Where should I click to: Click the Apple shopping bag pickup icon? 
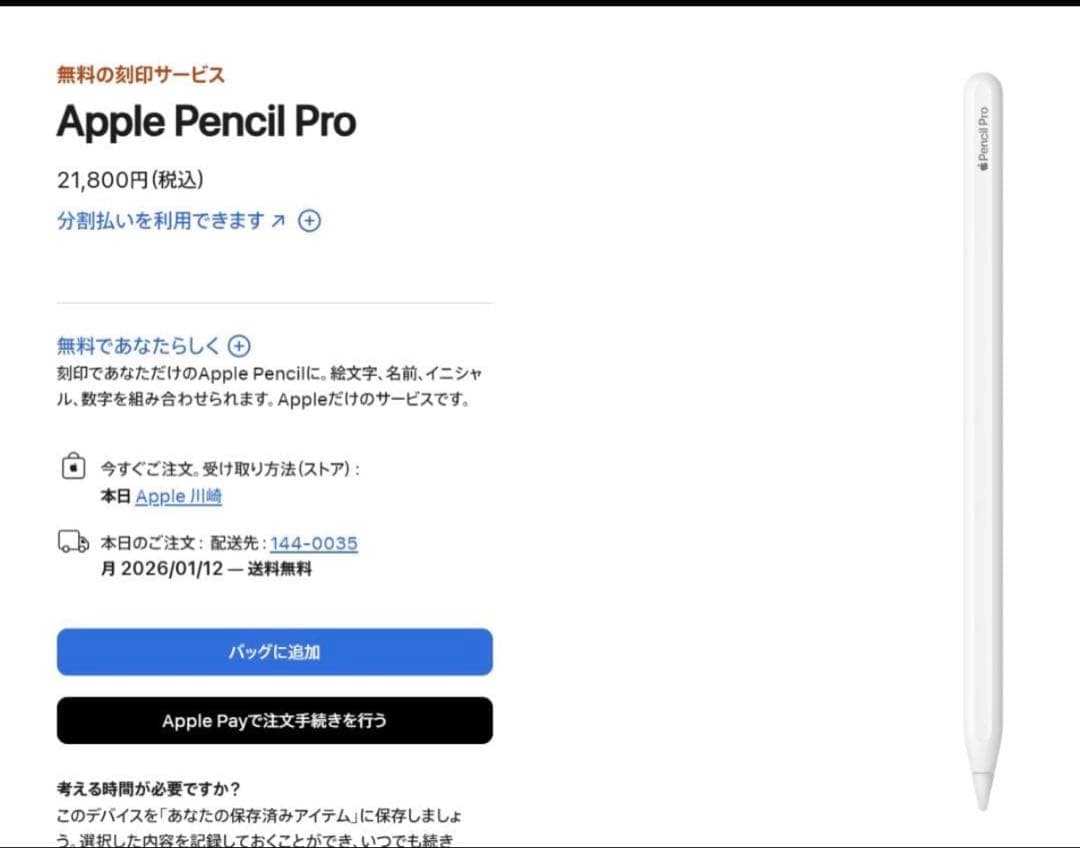click(73, 466)
